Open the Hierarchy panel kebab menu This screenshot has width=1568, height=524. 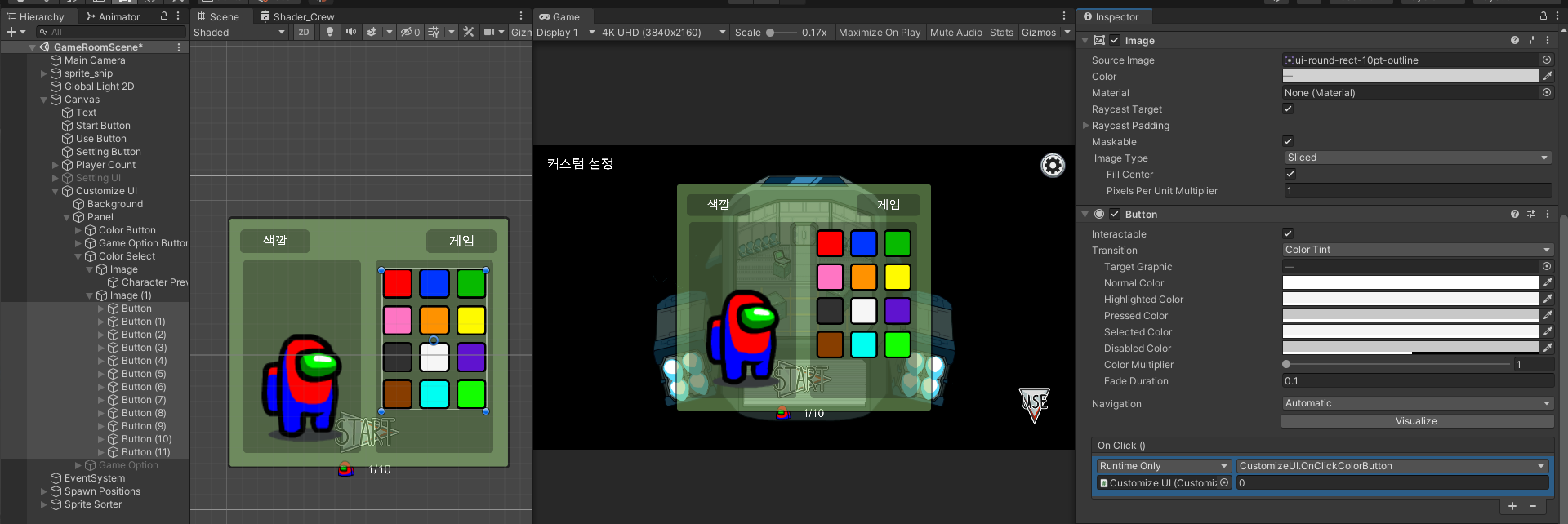coord(178,16)
